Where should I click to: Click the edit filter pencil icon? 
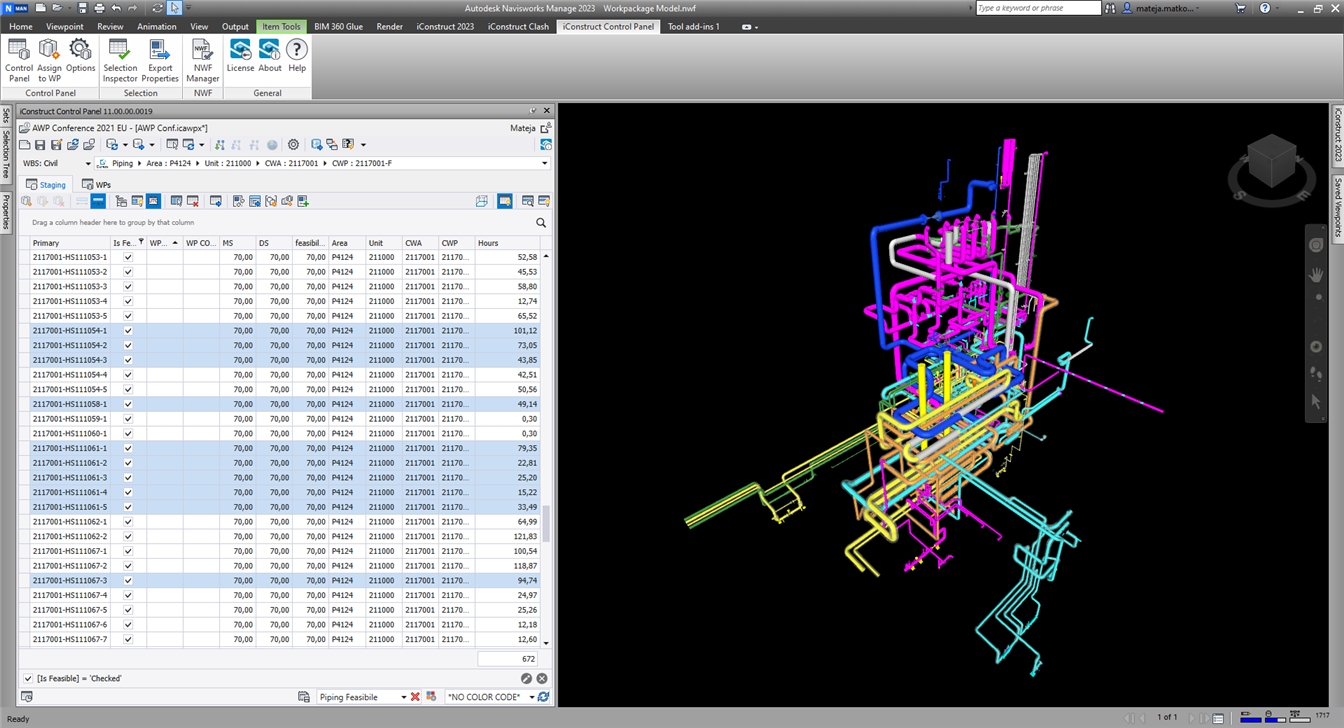tap(526, 678)
